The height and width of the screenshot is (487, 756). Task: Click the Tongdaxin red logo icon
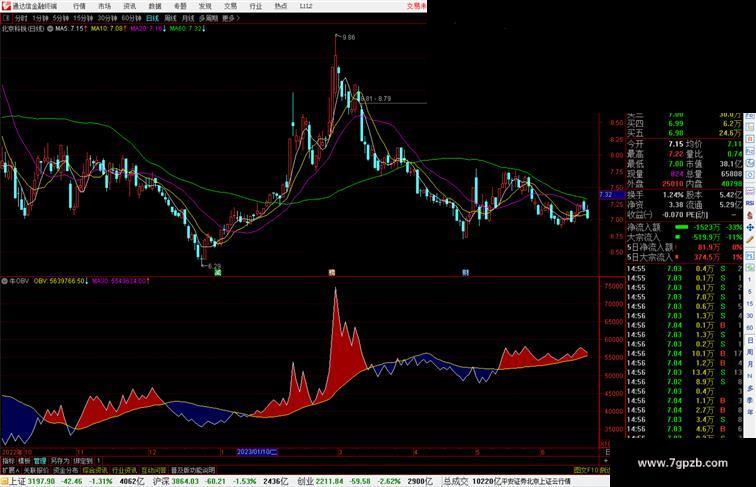tap(6, 6)
